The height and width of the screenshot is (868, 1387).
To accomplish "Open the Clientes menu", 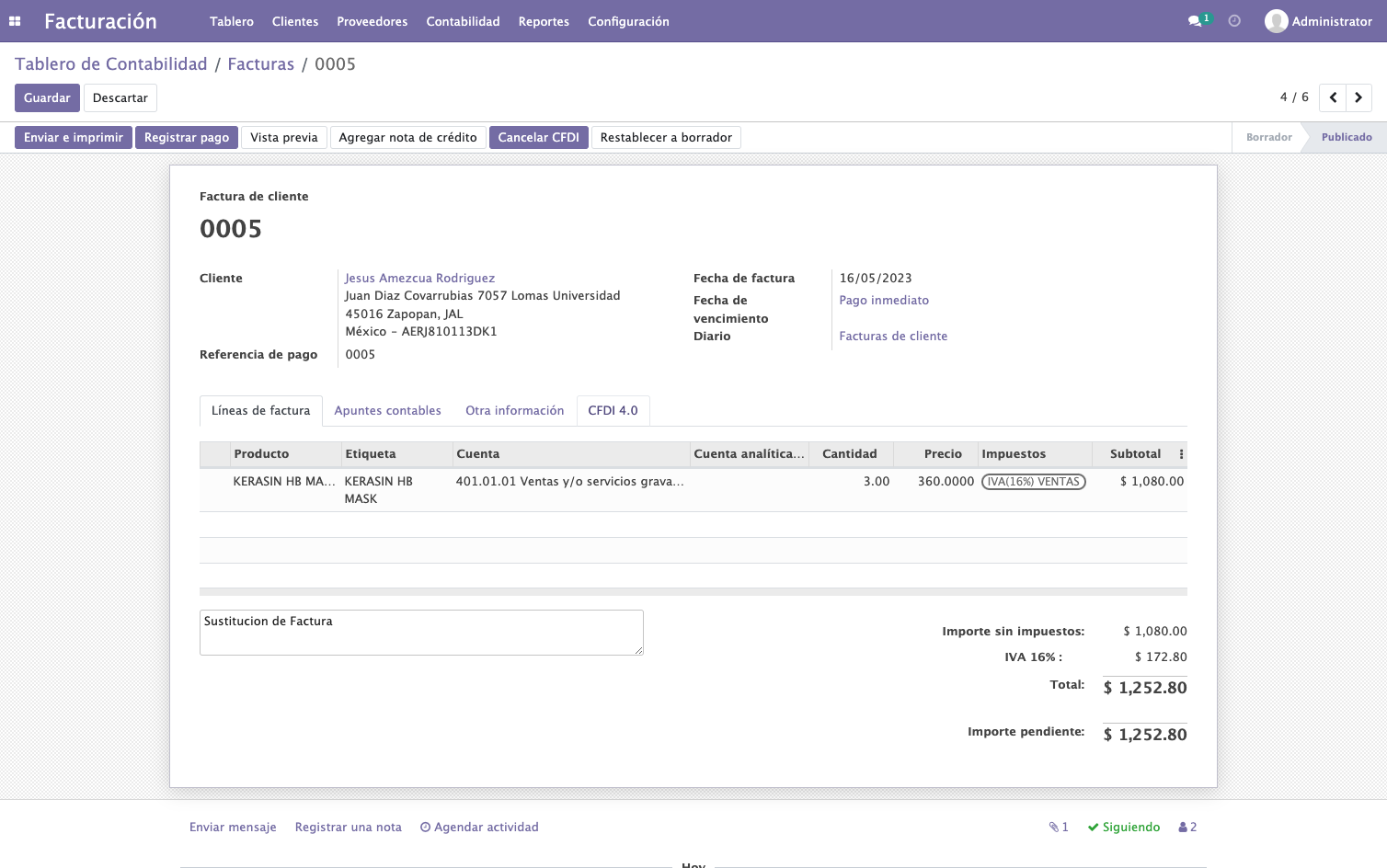I will pos(295,21).
